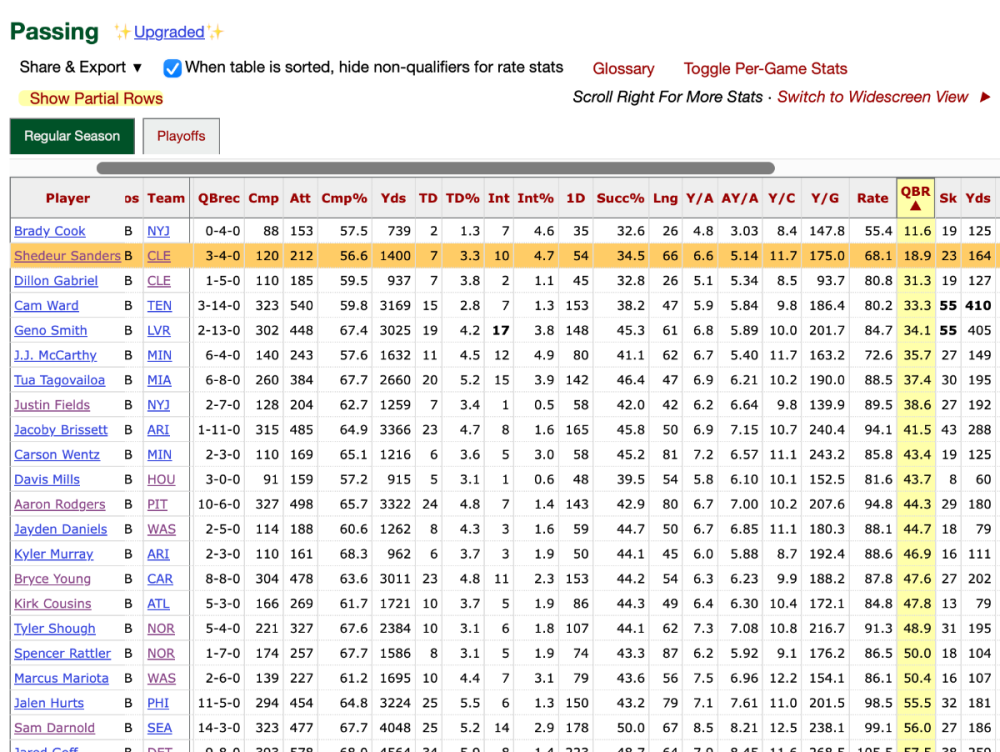
Task: Click the red sort arrow under QBR header
Action: coord(915,207)
